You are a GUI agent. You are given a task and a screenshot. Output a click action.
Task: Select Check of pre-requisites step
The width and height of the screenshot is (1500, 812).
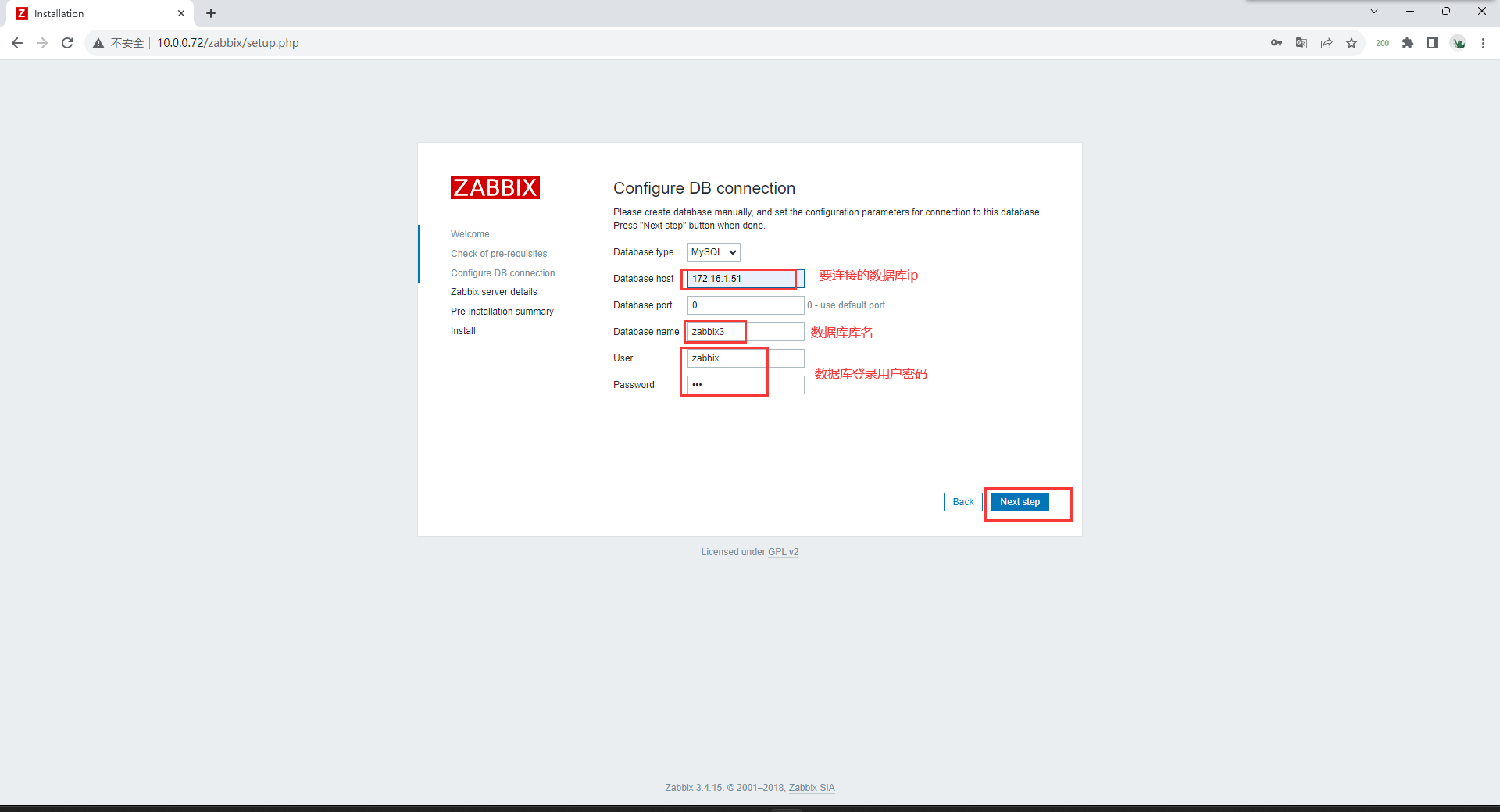[x=498, y=254]
